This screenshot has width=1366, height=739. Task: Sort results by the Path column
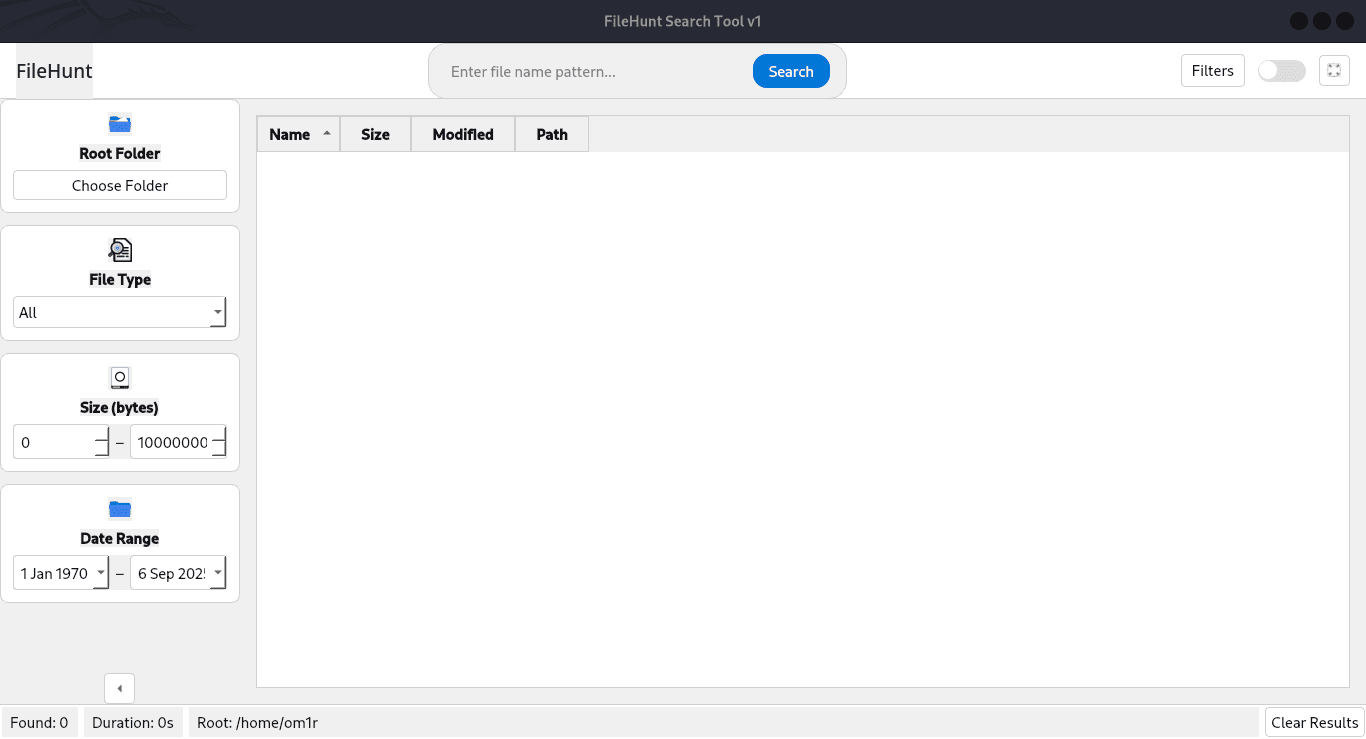click(x=552, y=135)
